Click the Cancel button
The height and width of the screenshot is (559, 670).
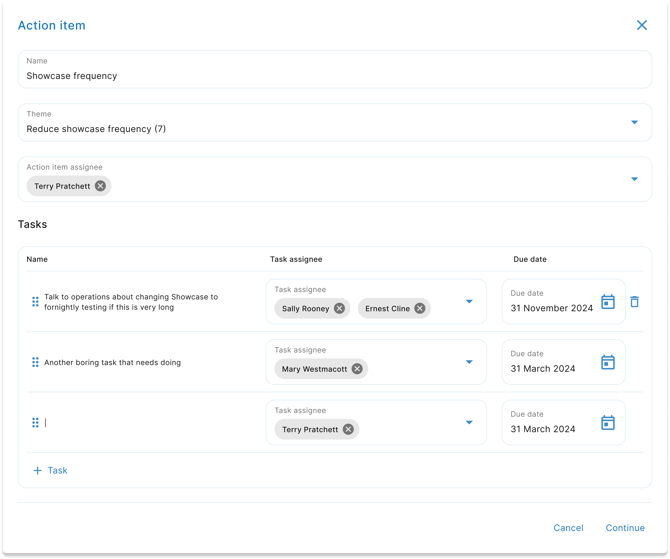(568, 528)
